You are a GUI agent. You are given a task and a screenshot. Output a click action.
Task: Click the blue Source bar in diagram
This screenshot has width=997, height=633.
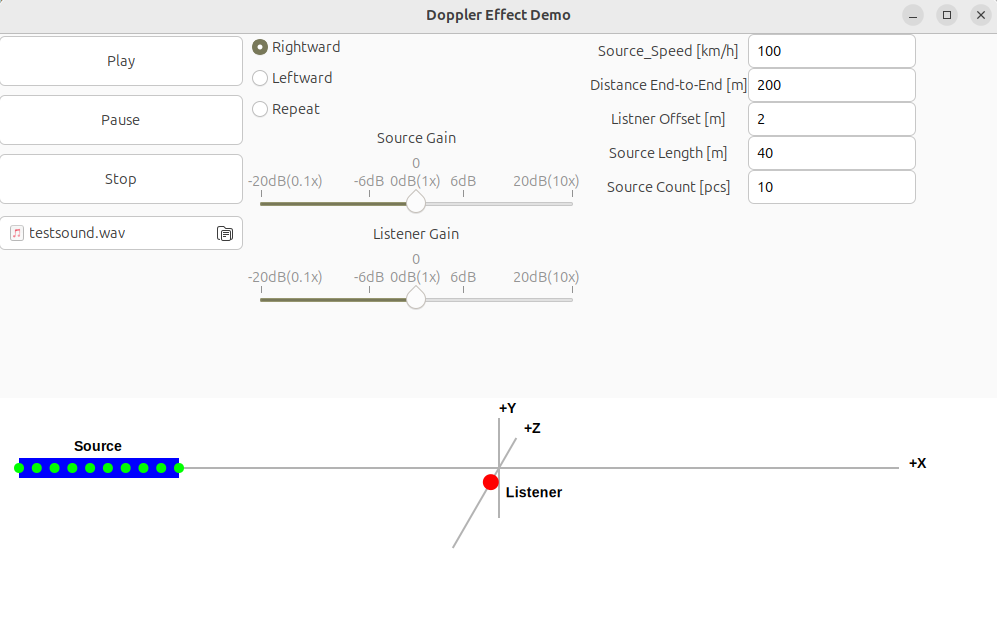tap(99, 468)
